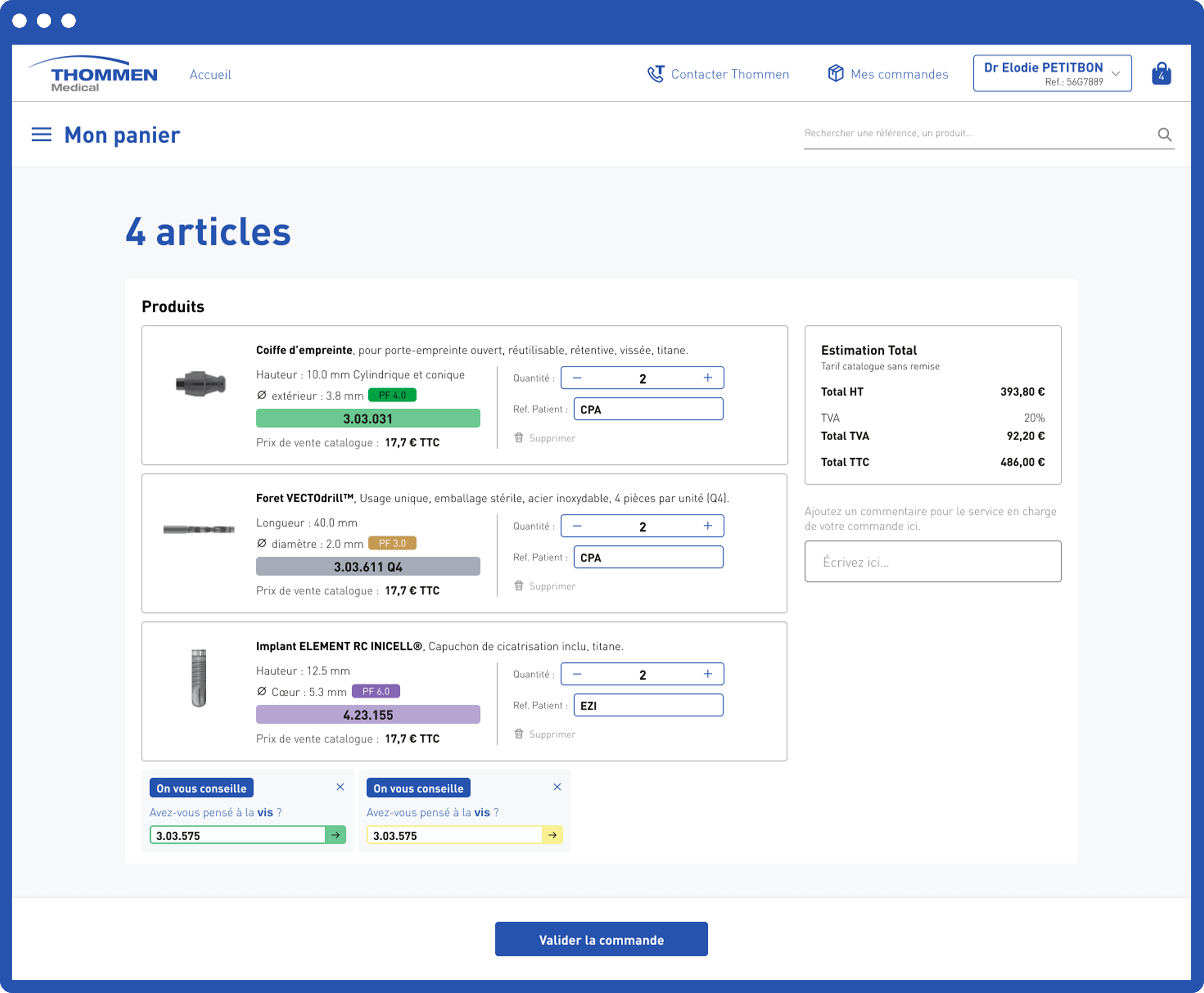Click the Mon panier heading

(122, 135)
